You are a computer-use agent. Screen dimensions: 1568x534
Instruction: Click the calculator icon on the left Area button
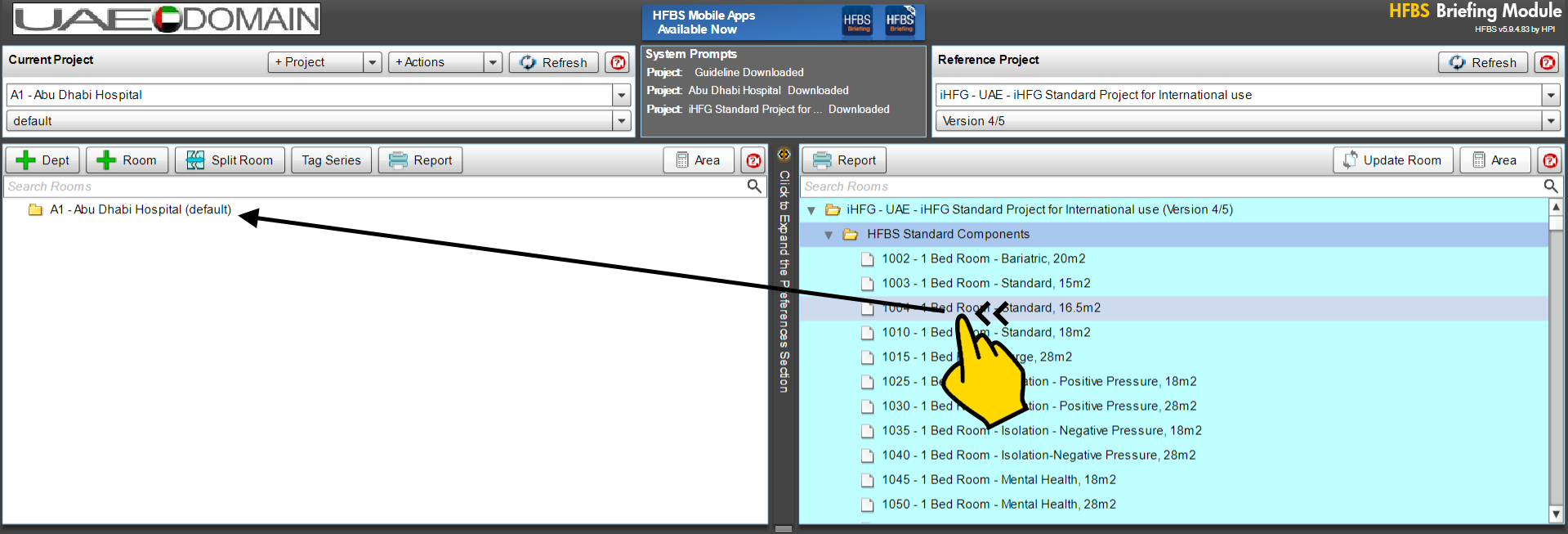tap(682, 160)
